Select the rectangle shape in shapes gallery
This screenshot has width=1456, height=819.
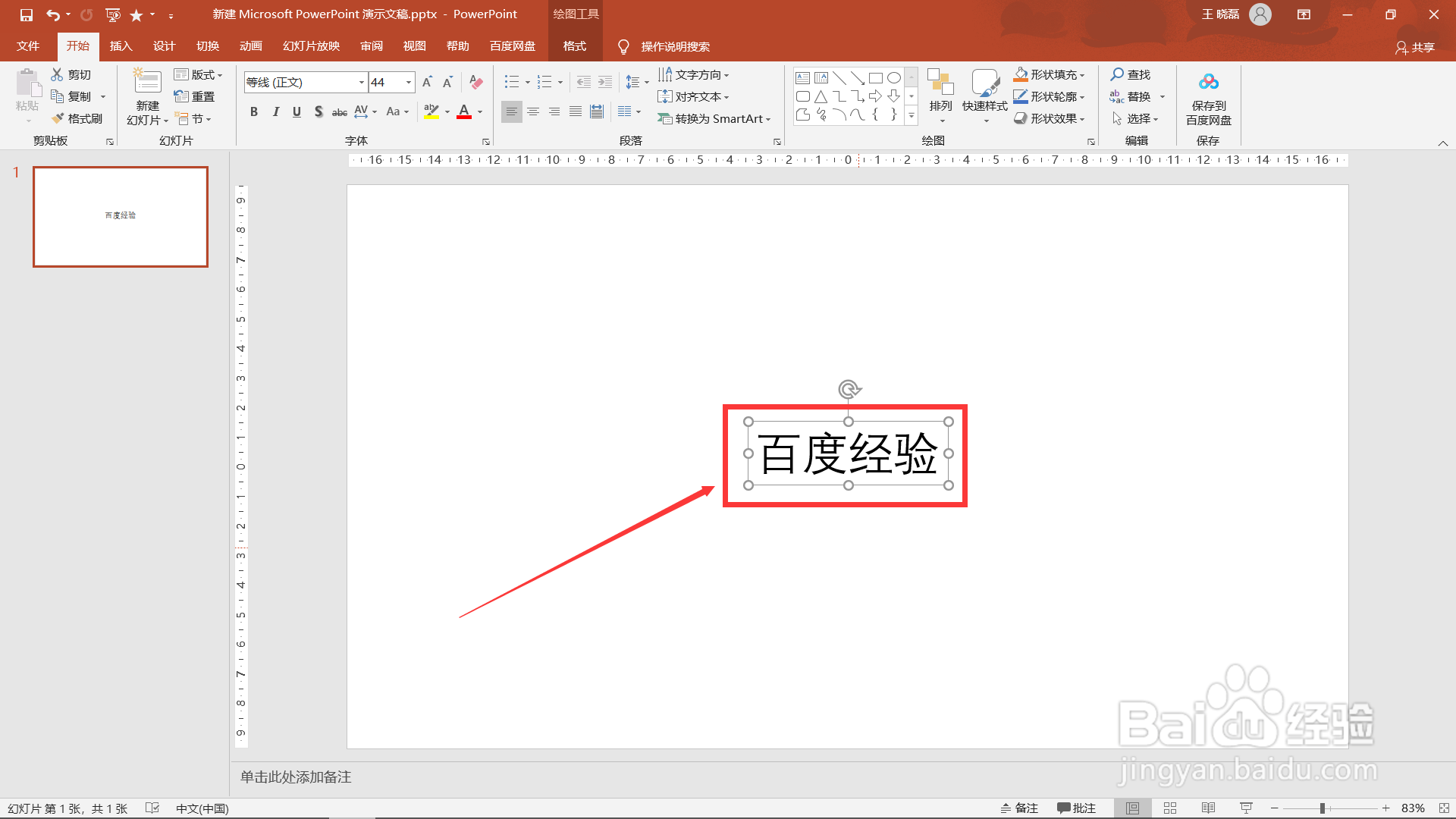[875, 77]
